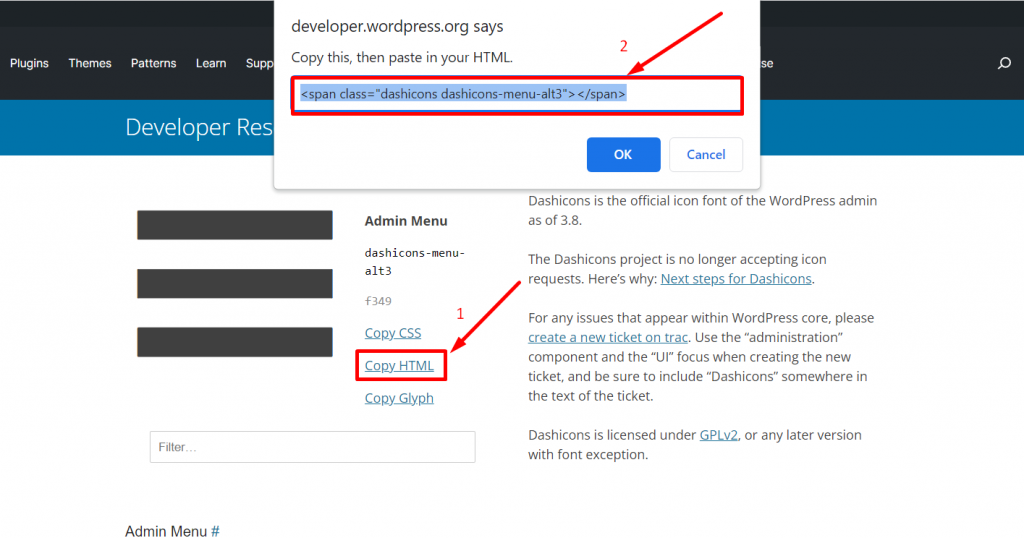Open the Plugins menu item
The image size is (1024, 538).
click(29, 63)
